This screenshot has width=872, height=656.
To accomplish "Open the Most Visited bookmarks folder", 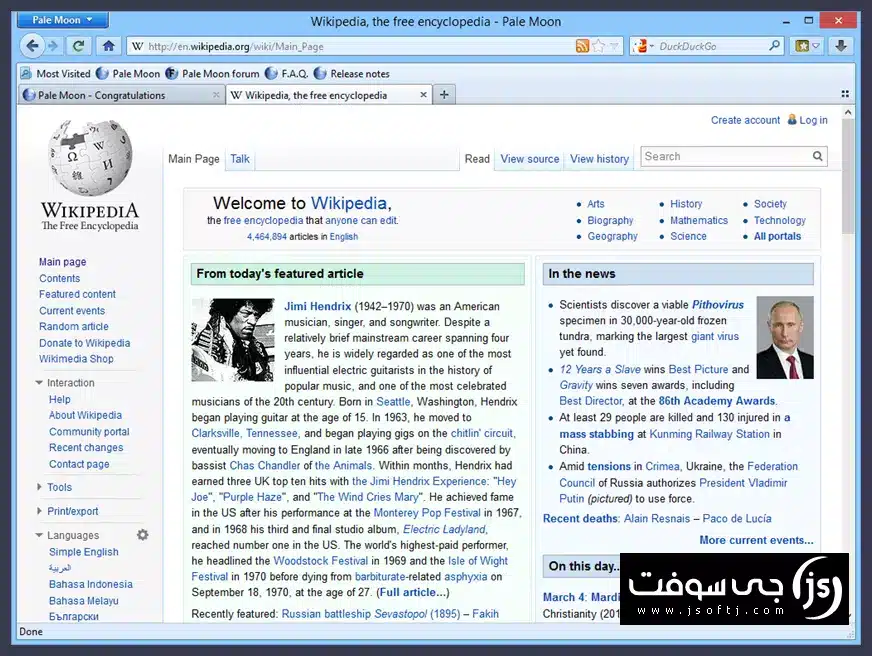I will click(56, 73).
